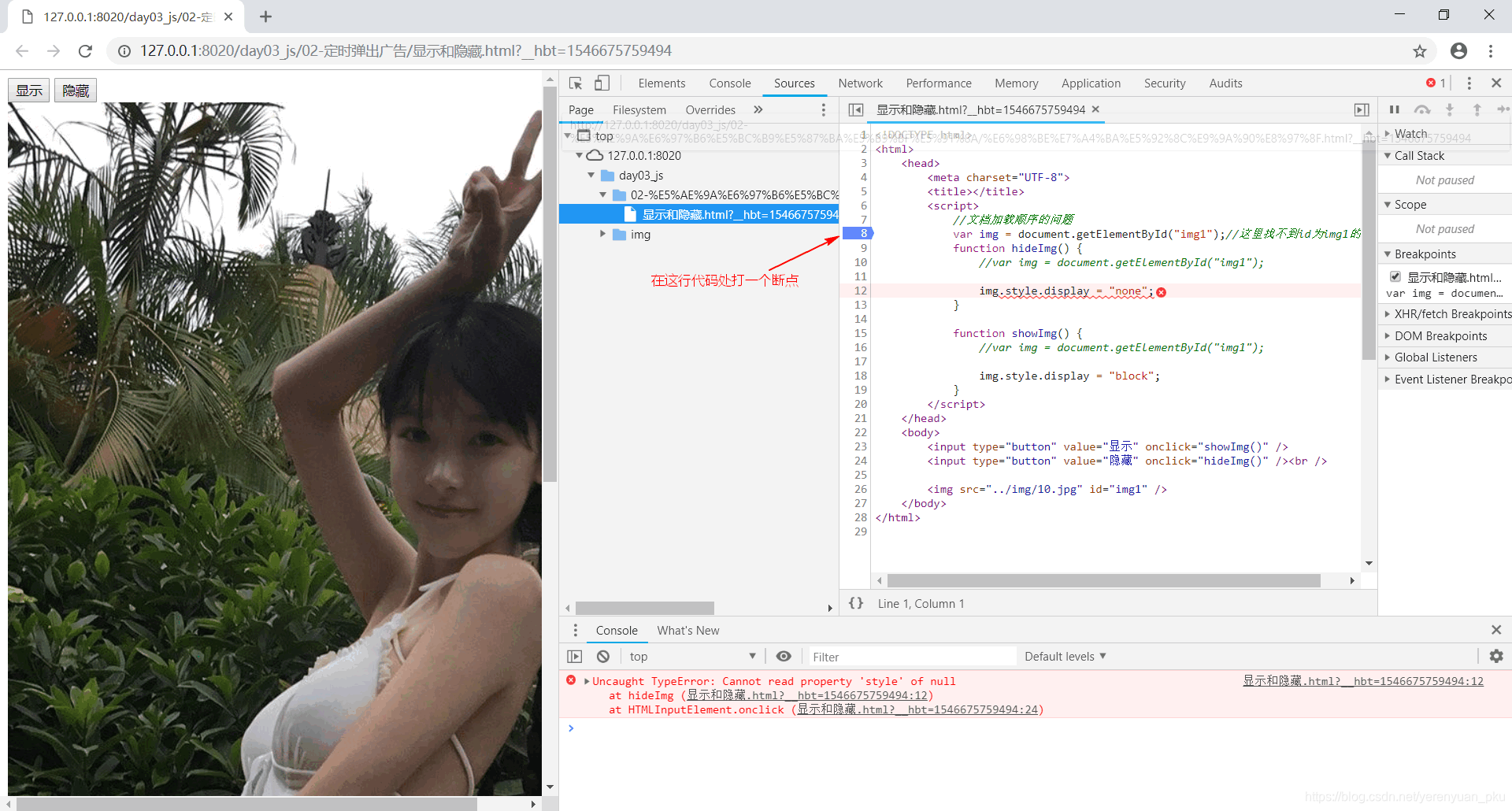1512x811 pixels.
Task: Collapse the 127.0.0.1:8020 origin node
Action: click(580, 156)
